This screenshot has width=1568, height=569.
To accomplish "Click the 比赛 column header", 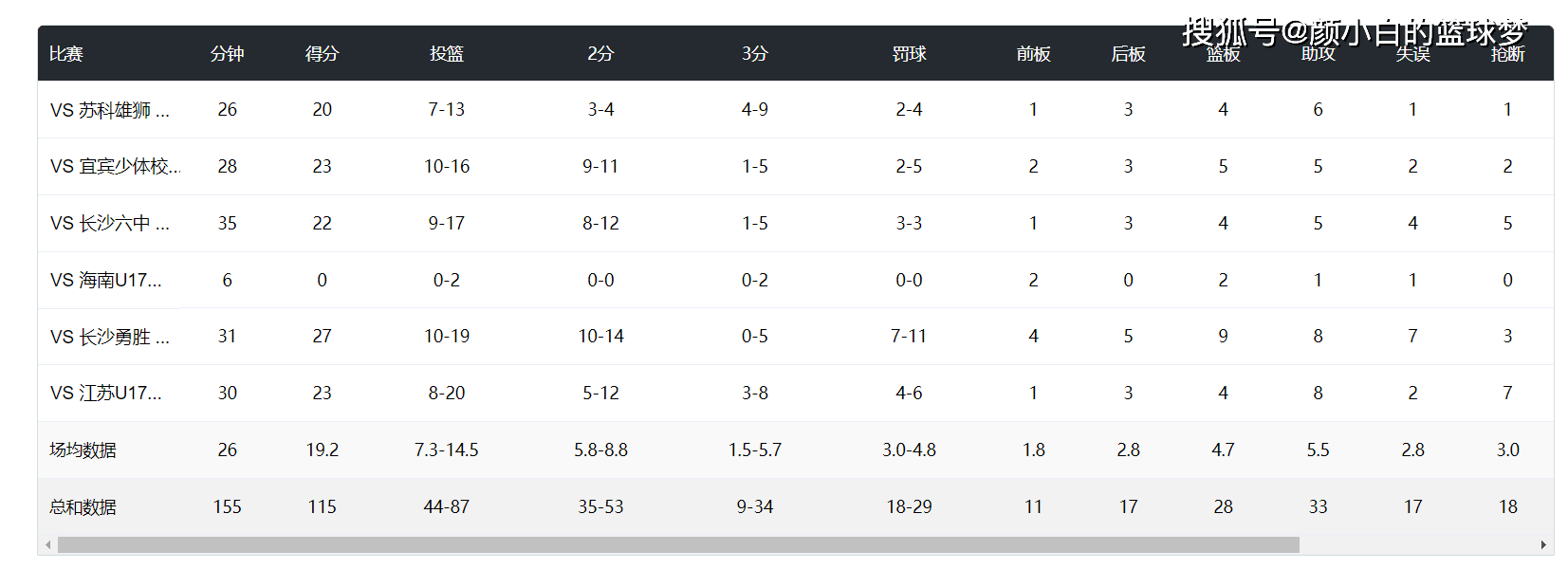I will tap(66, 54).
